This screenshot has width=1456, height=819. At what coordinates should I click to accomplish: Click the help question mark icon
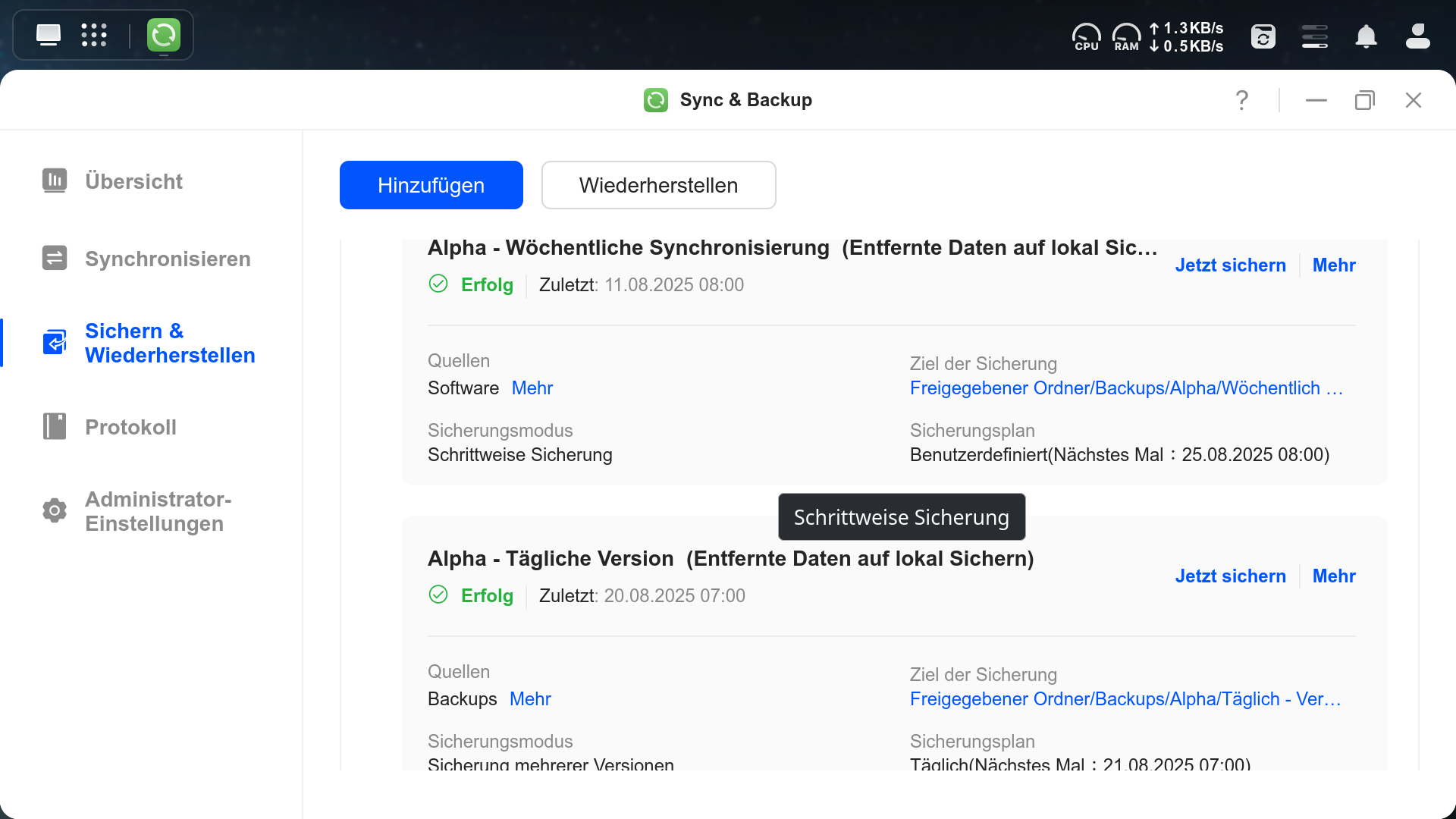click(1241, 100)
